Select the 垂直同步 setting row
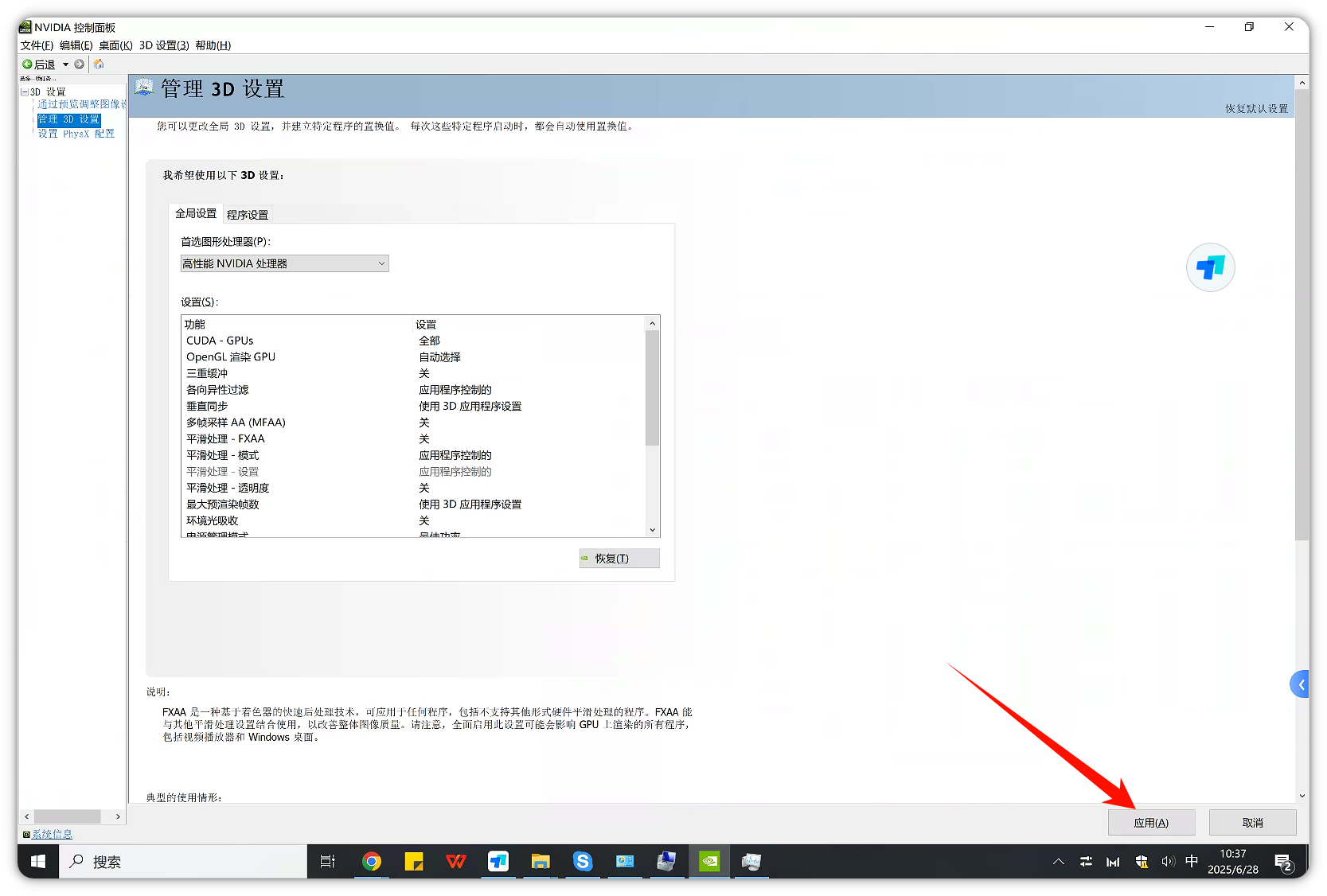Viewport: 1327px width, 896px height. pos(413,406)
